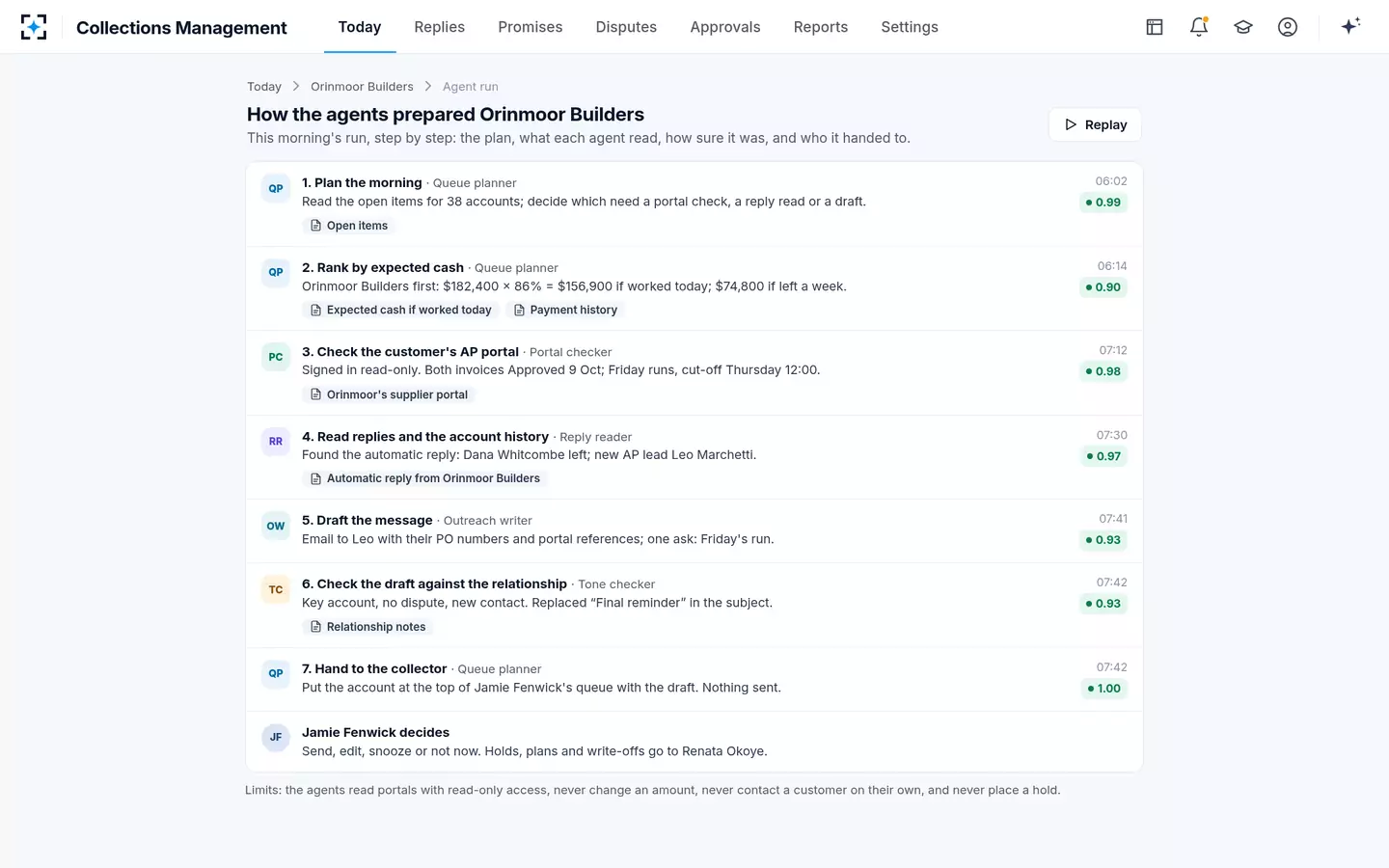
Task: Select step 4. Read replies and the account history
Action: [x=425, y=437]
